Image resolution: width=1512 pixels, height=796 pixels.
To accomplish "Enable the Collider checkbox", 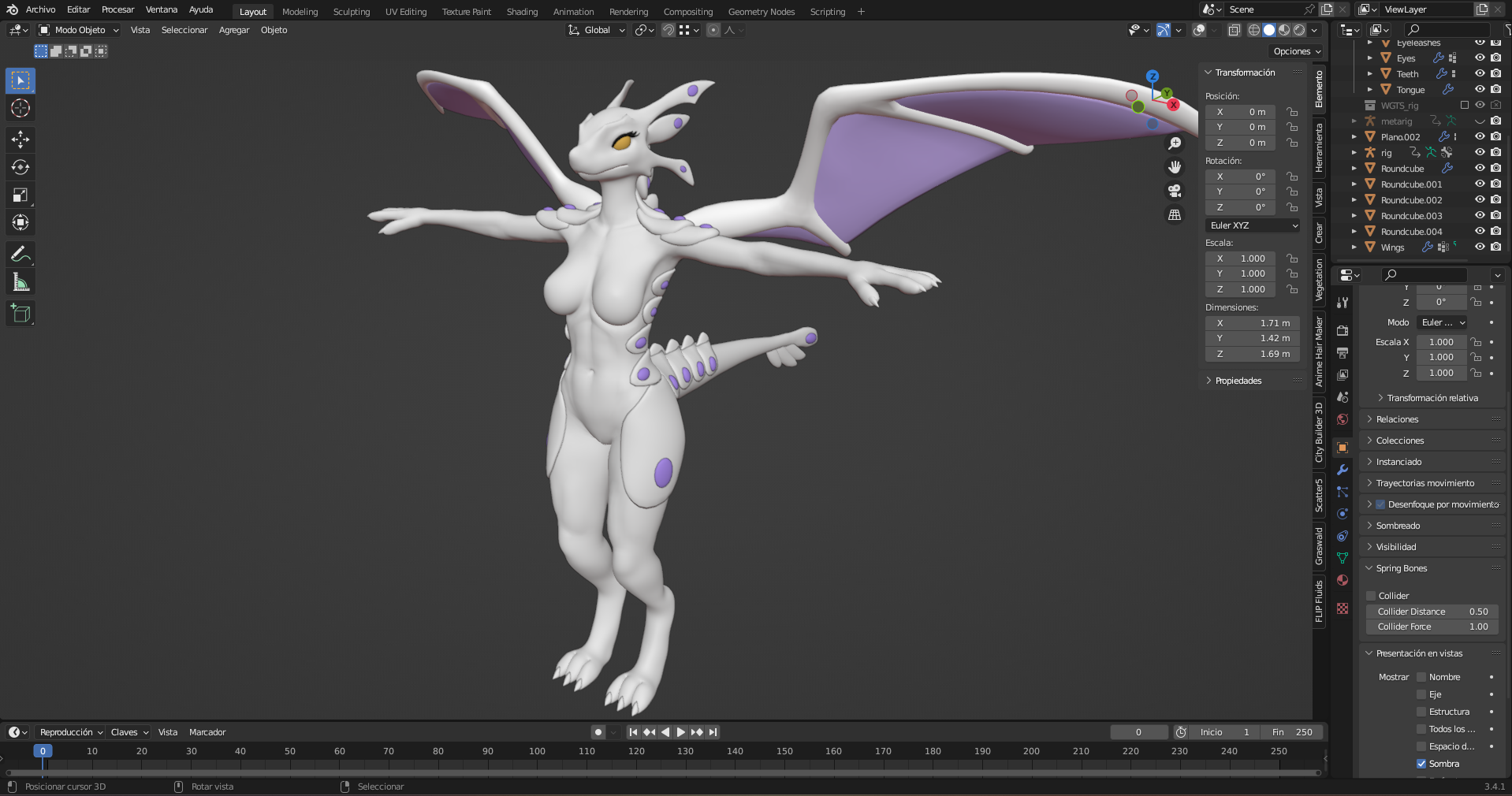I will point(1371,596).
